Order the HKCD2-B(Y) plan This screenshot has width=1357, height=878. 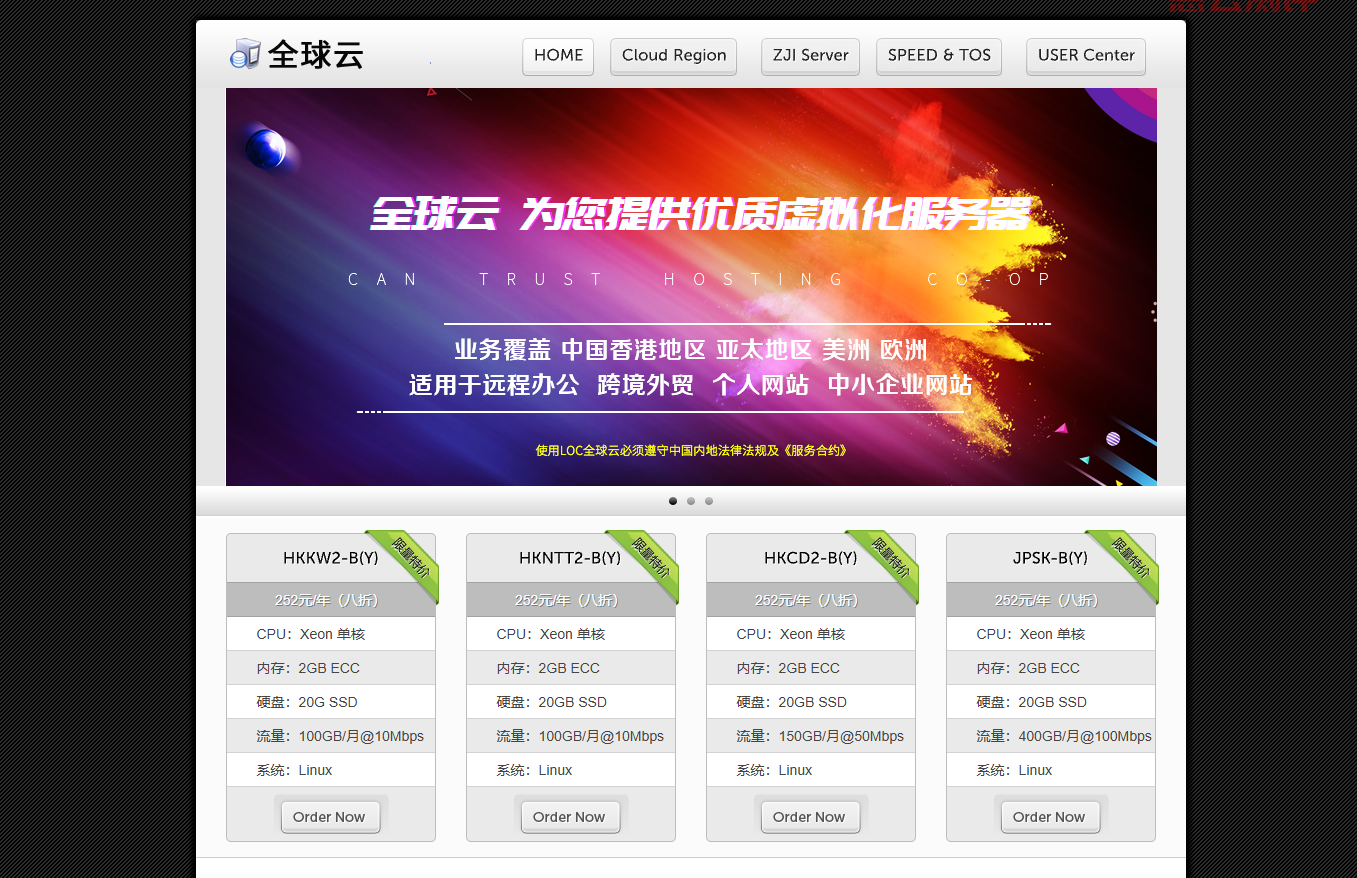point(810,817)
